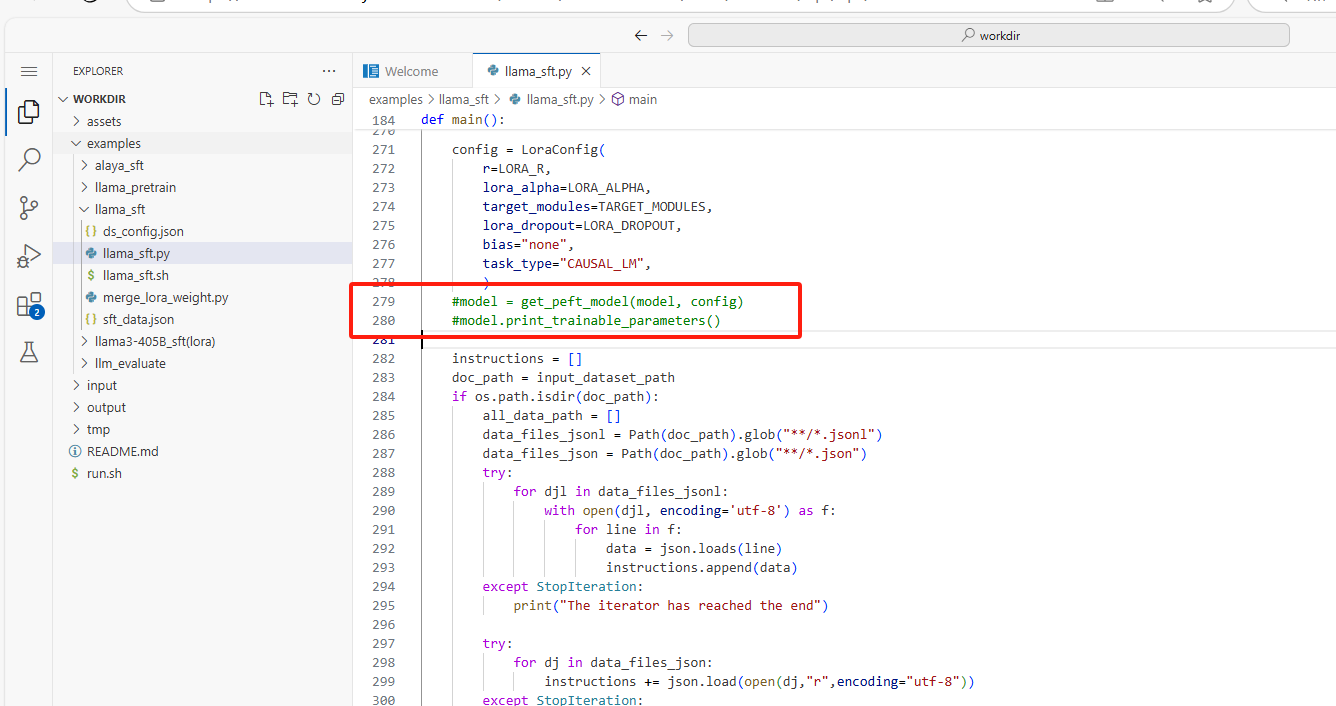Image resolution: width=1336 pixels, height=706 pixels.
Task: Click the New File icon in Explorer
Action: 266,99
